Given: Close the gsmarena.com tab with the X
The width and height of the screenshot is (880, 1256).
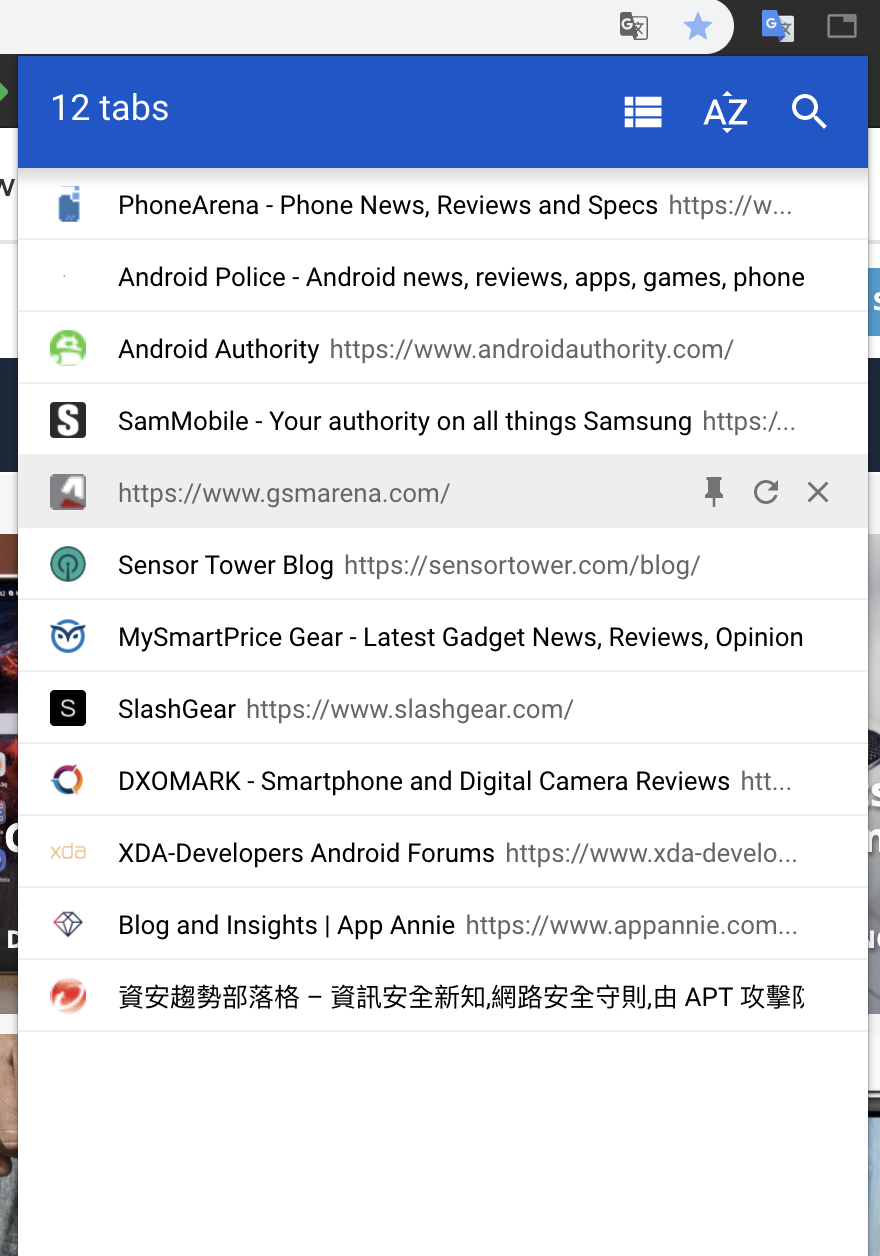Looking at the screenshot, I should point(817,492).
